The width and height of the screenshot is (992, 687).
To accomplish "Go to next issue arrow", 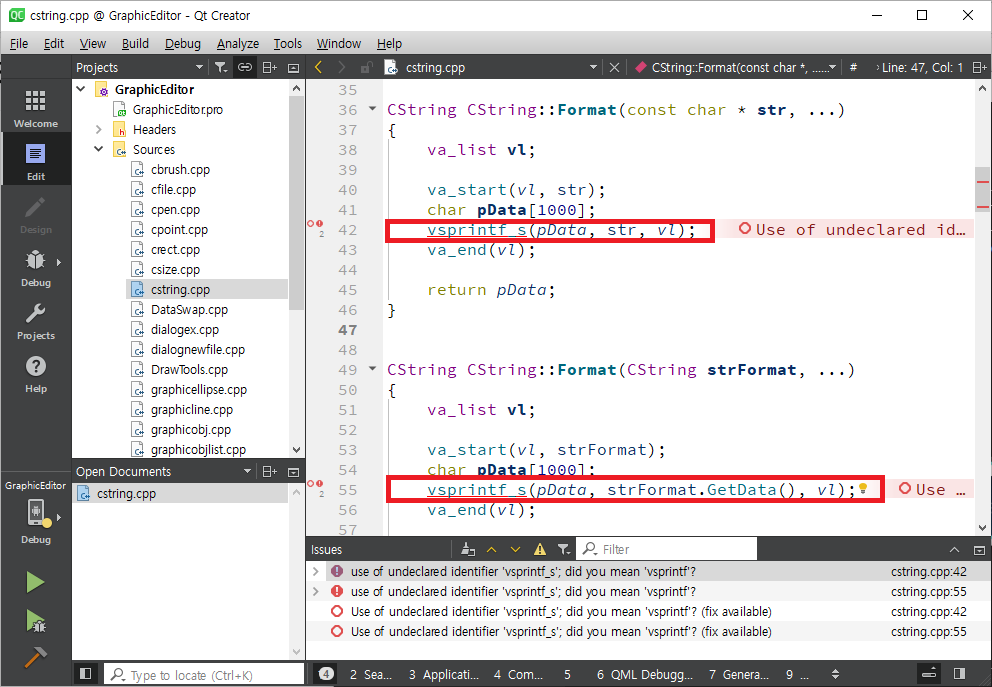I will pos(516,549).
